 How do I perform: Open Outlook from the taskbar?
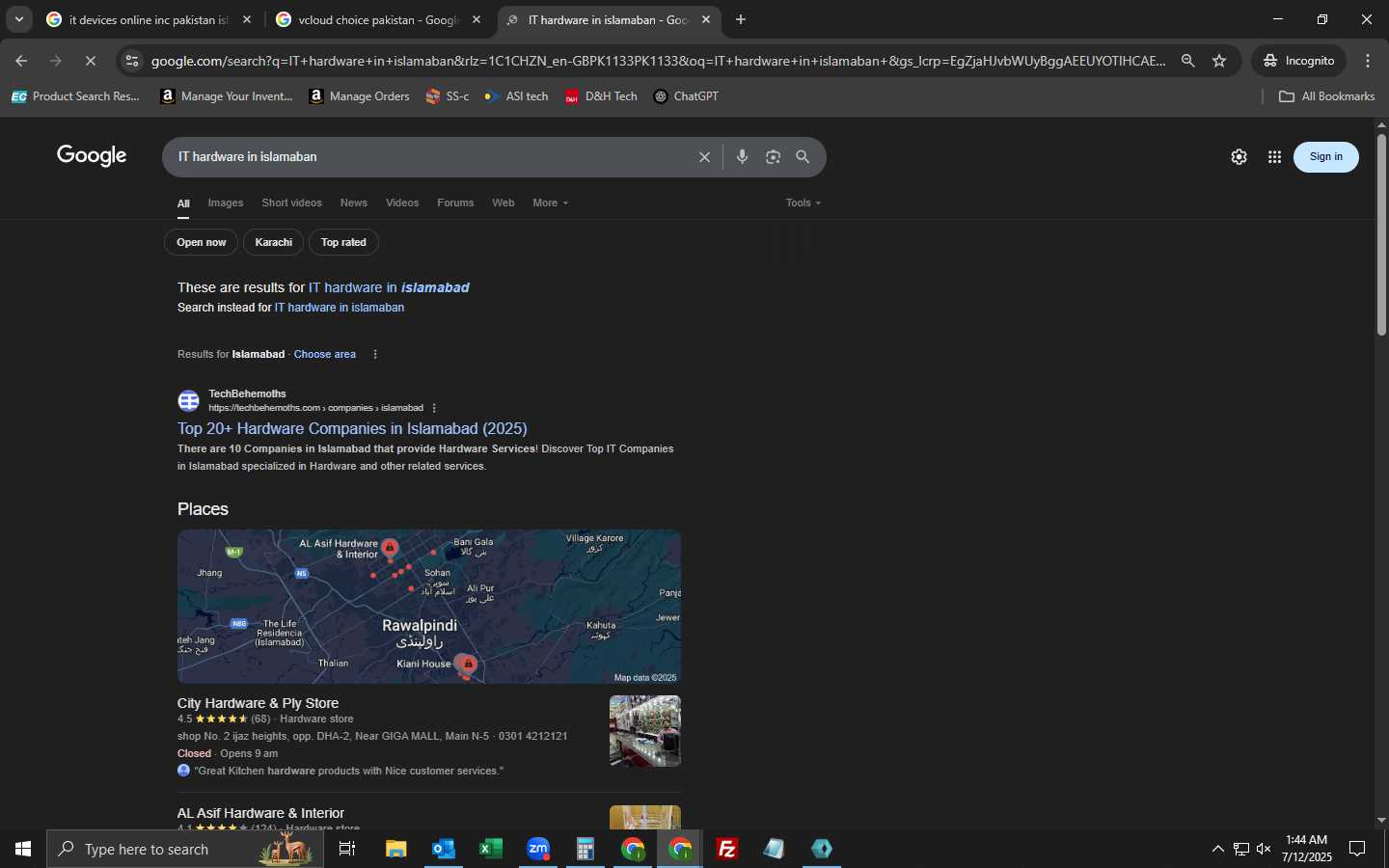443,849
